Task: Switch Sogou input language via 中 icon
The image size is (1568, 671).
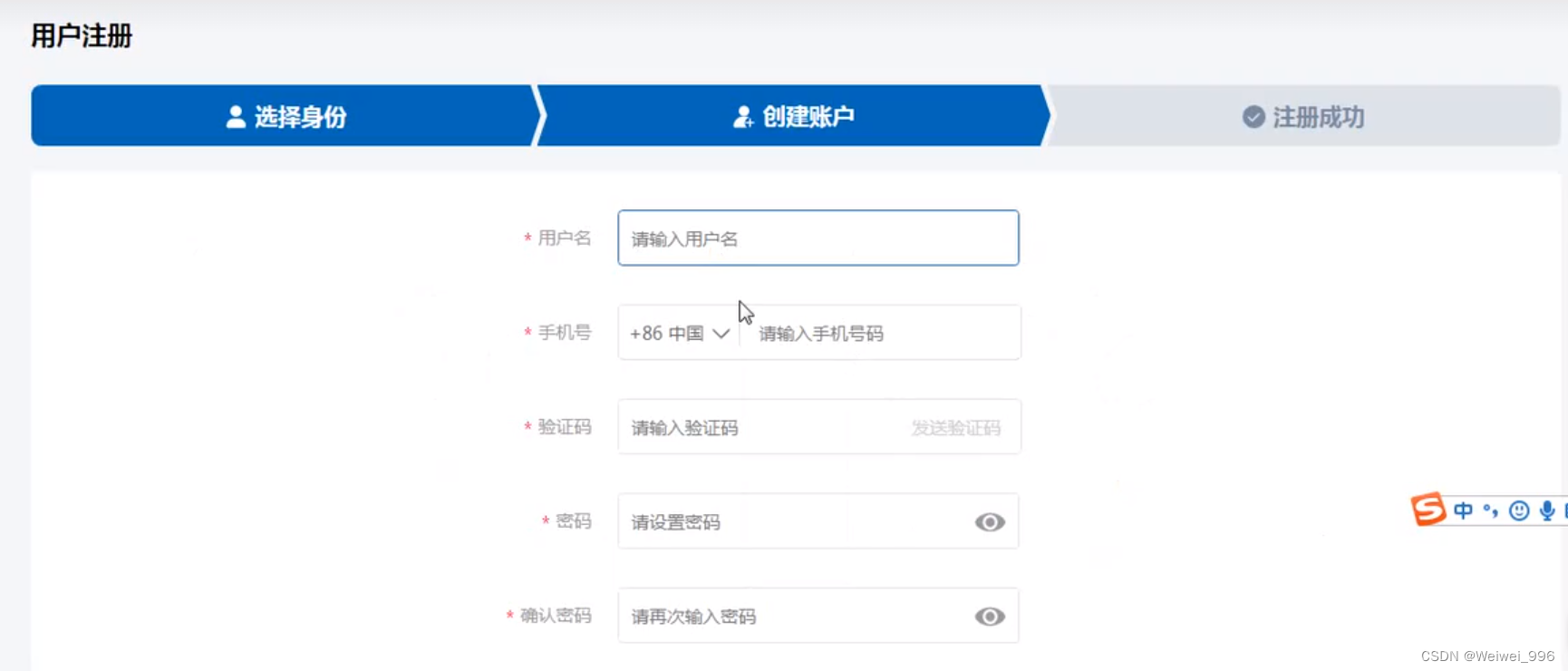Action: pyautogui.click(x=1463, y=511)
